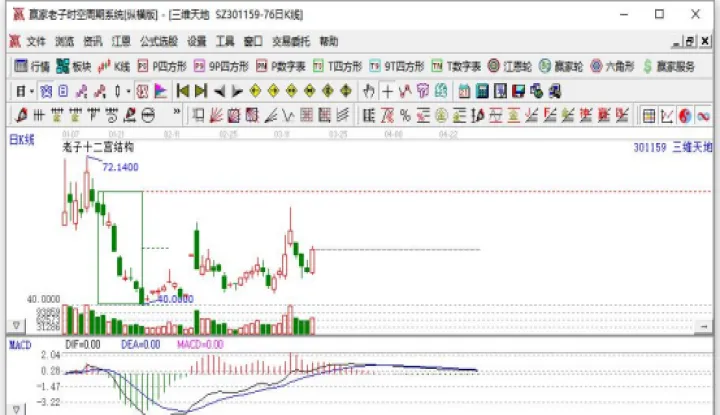This screenshot has height=415, width=720.
Task: Click the percent sign drawing tool
Action: (405, 116)
